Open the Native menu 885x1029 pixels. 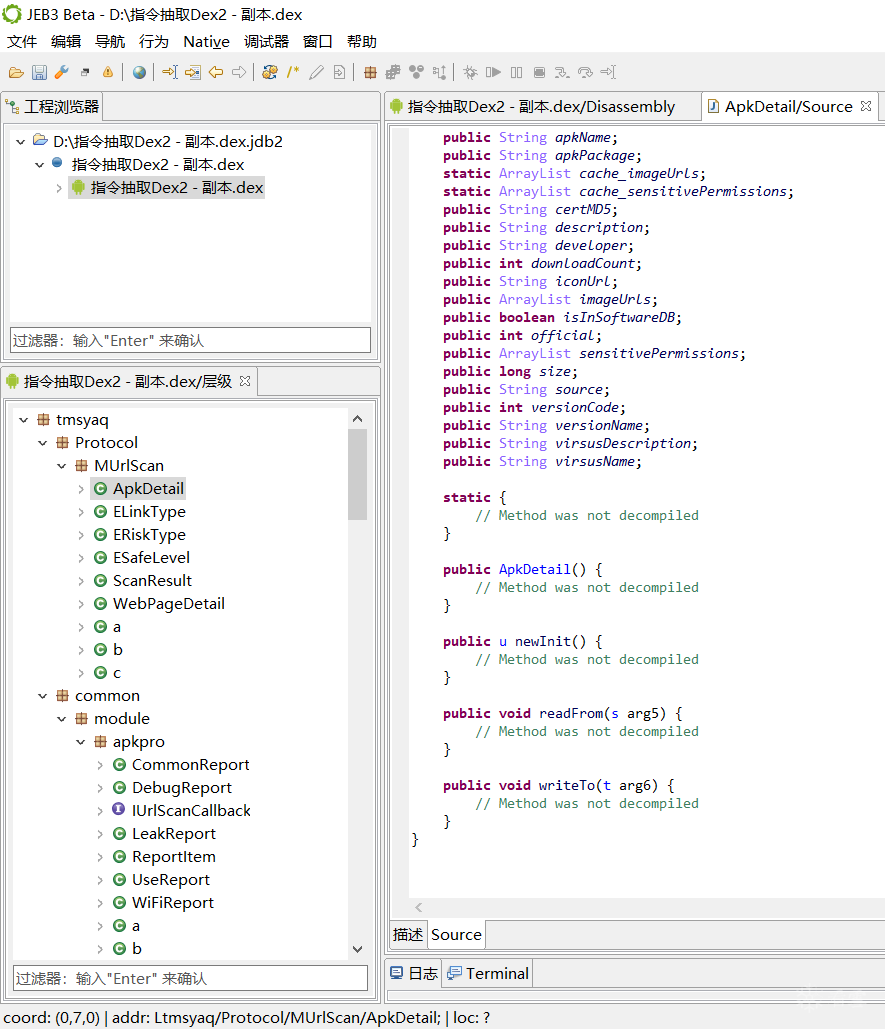pyautogui.click(x=207, y=42)
